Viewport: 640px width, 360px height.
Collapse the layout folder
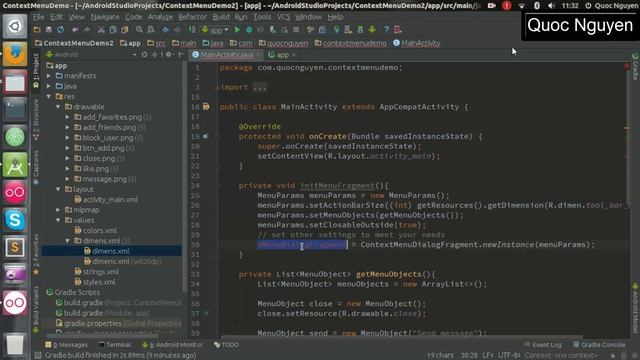pyautogui.click(x=58, y=189)
